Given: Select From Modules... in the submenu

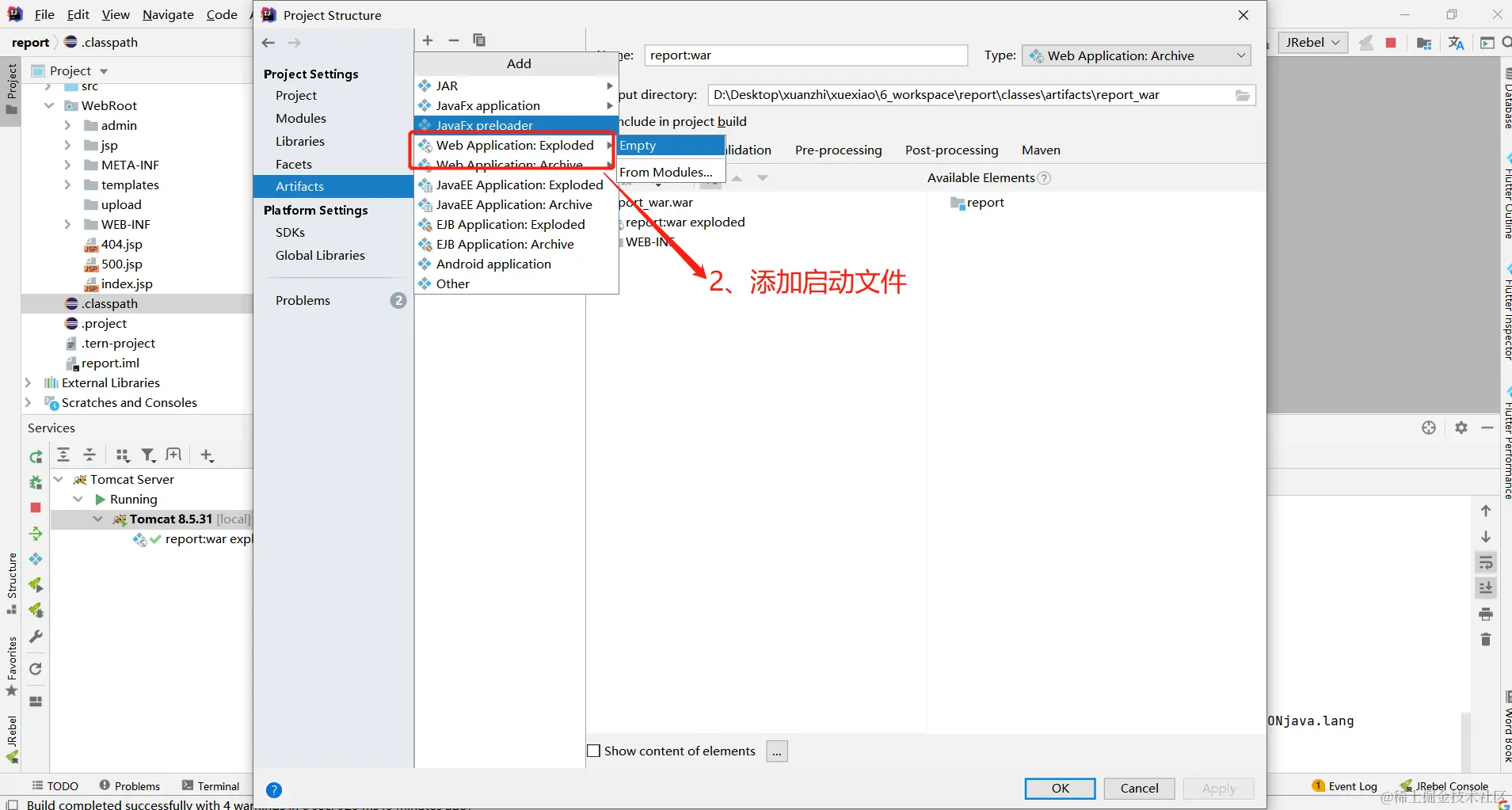Looking at the screenshot, I should click(671, 172).
